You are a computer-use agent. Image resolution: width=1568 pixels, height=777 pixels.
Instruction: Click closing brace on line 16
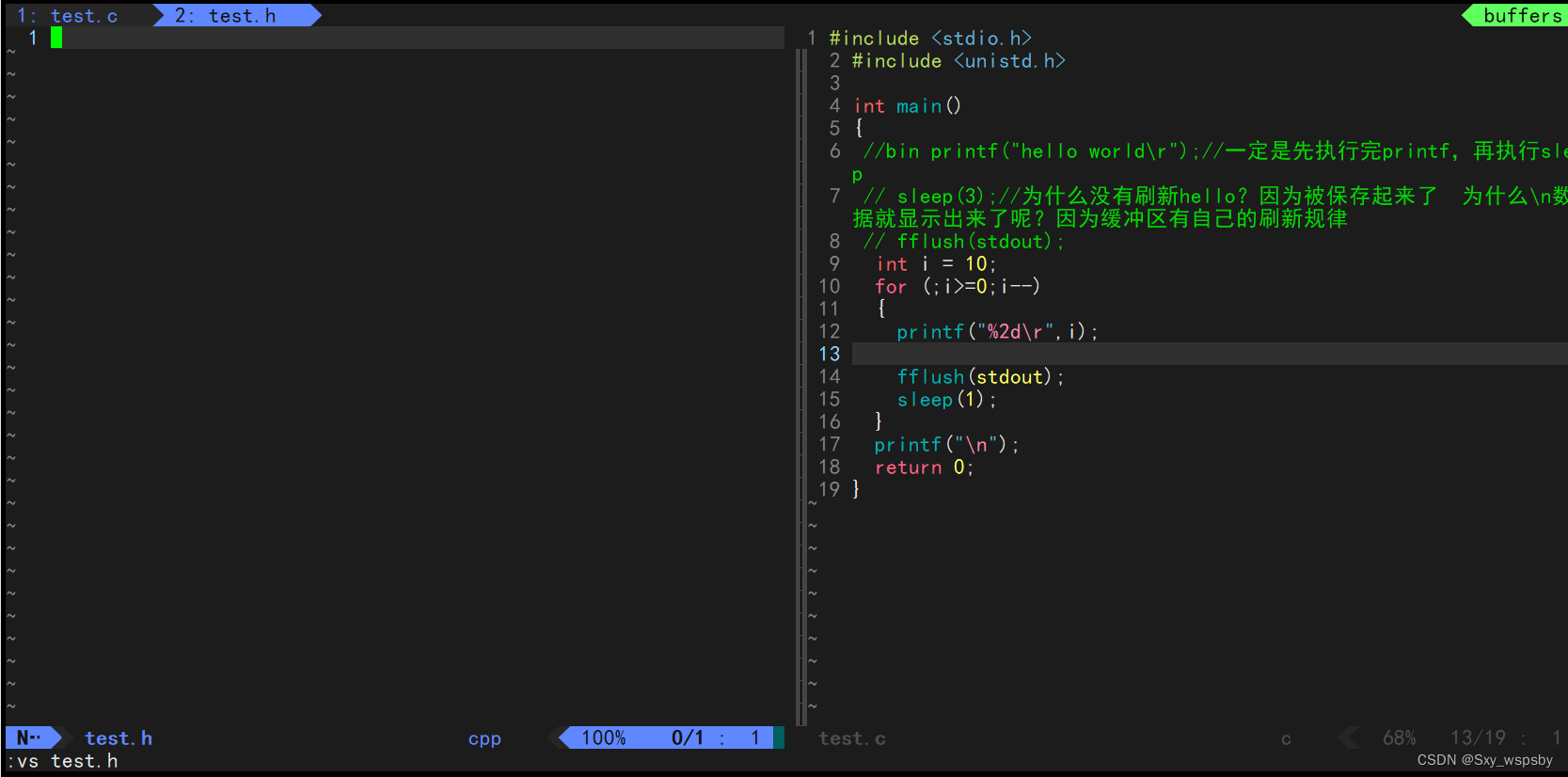pos(879,421)
